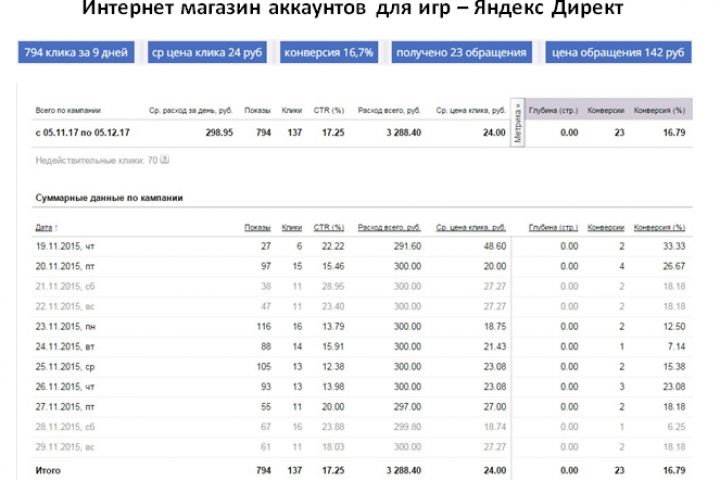Click the conversion value 6.25
720x480 pixels.
[676, 427]
